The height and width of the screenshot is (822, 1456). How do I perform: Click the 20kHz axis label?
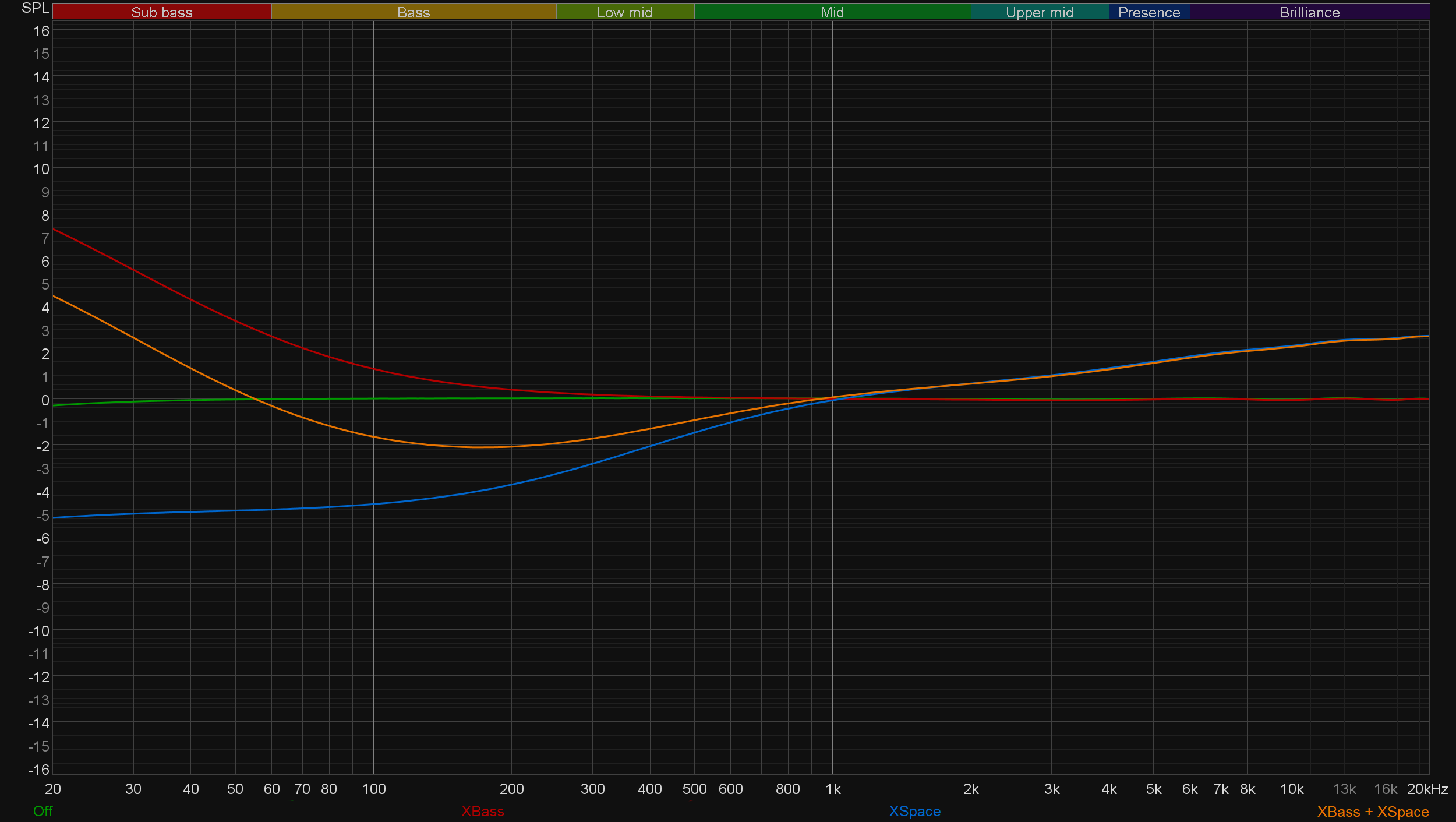(x=1427, y=789)
